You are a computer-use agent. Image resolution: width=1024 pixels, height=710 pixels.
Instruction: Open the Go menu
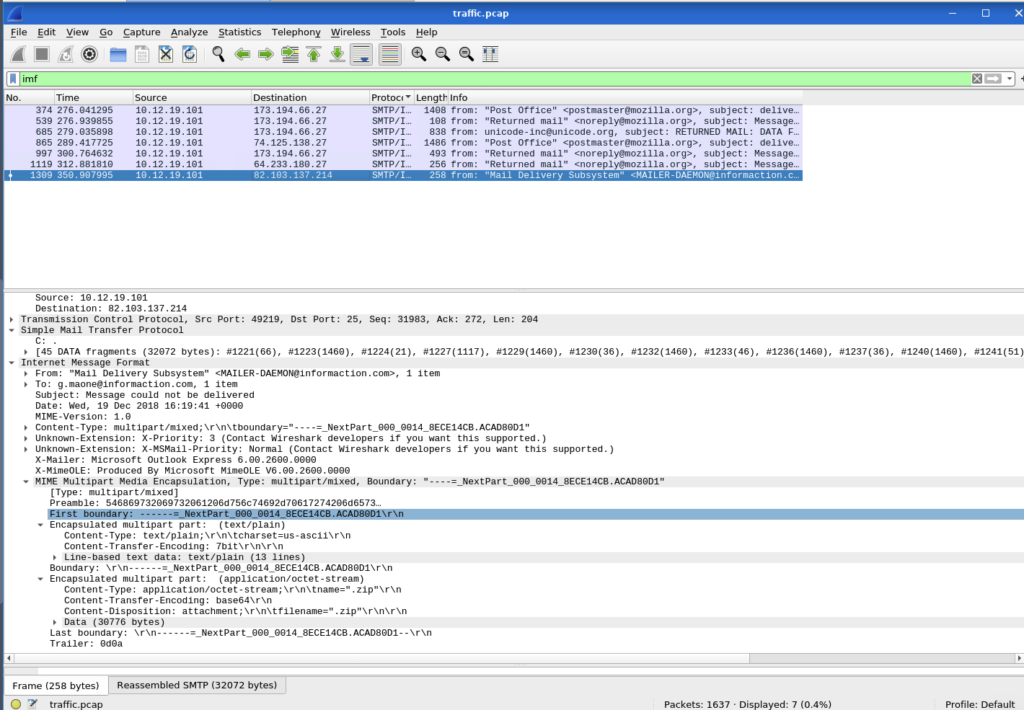click(x=106, y=32)
